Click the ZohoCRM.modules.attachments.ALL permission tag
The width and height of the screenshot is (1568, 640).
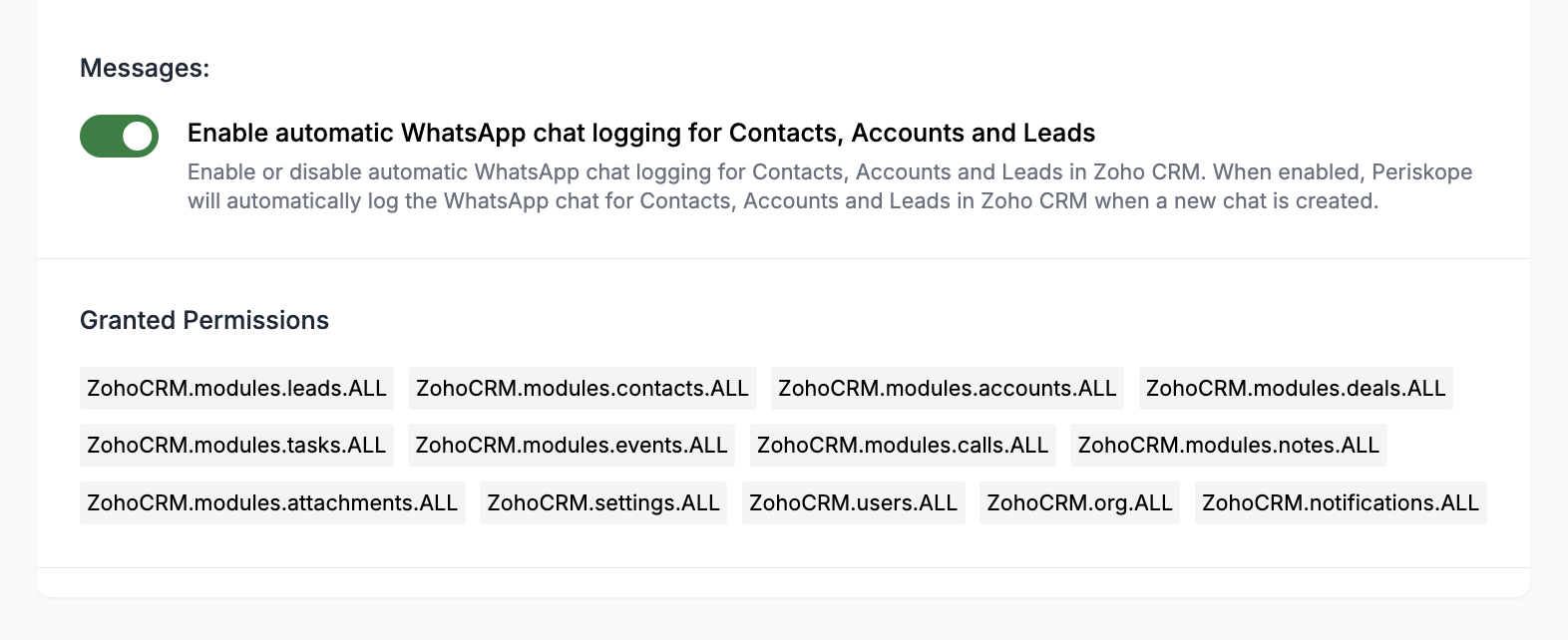click(x=272, y=502)
